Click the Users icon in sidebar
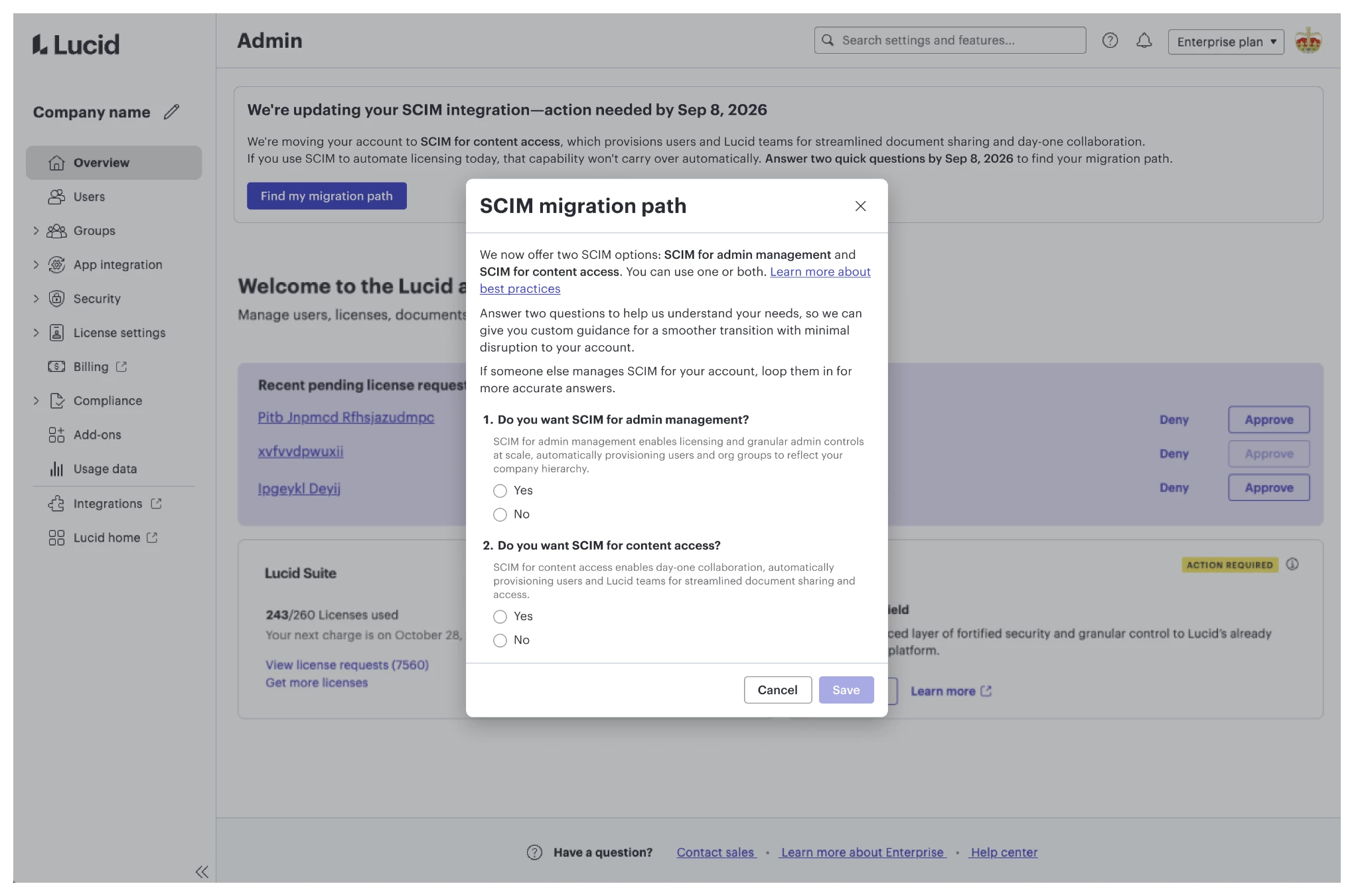Viewport: 1354px width, 896px height. (x=57, y=196)
